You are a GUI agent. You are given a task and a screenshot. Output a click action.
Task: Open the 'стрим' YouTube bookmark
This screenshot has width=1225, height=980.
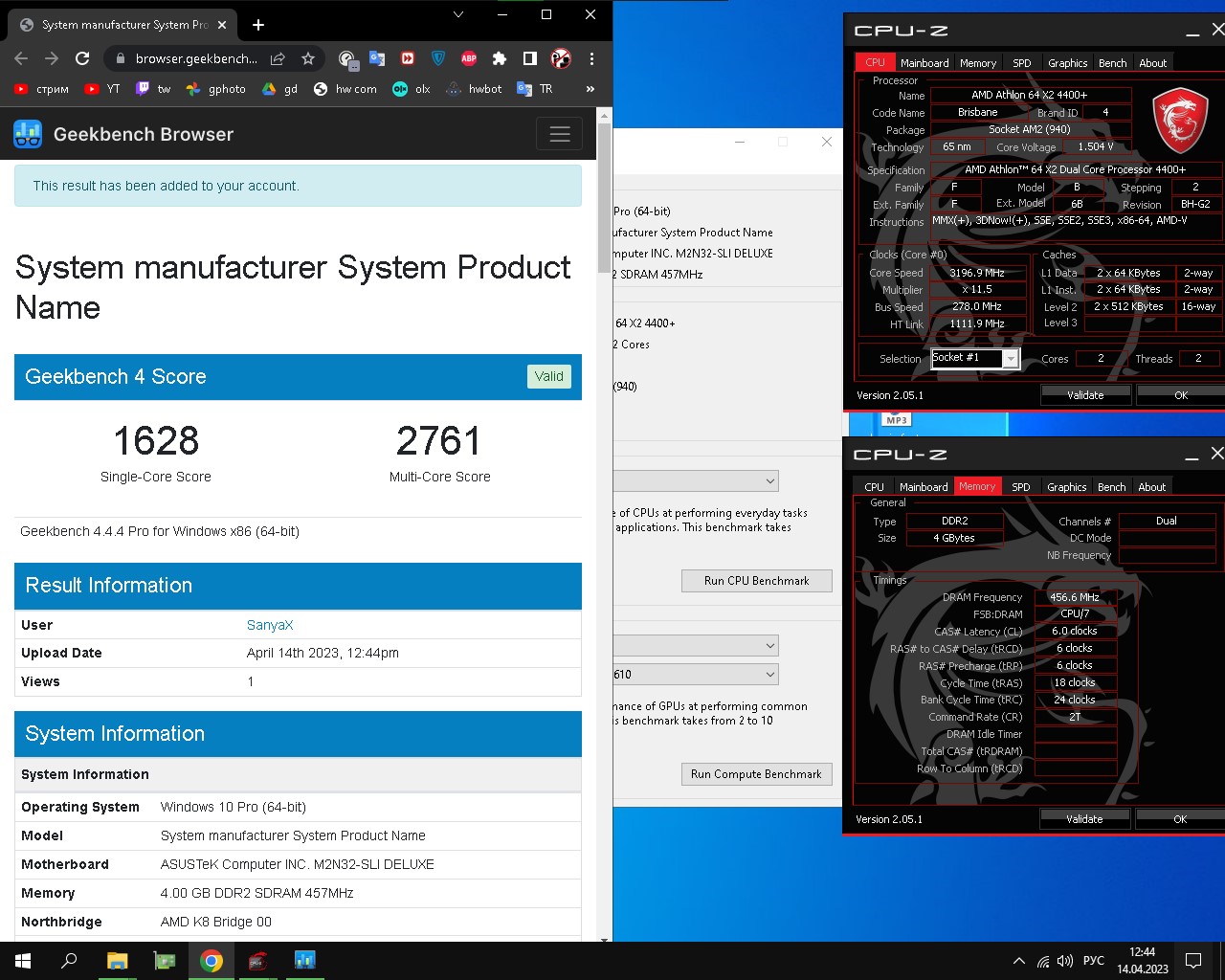[41, 89]
